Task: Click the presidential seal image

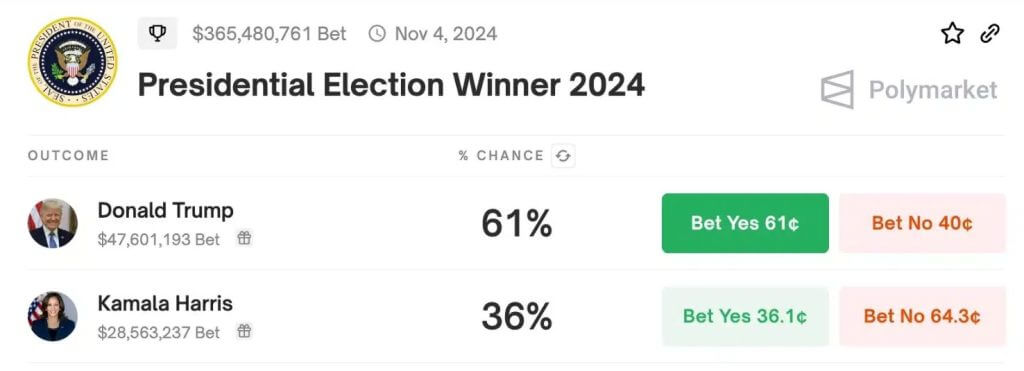Action: [x=72, y=62]
